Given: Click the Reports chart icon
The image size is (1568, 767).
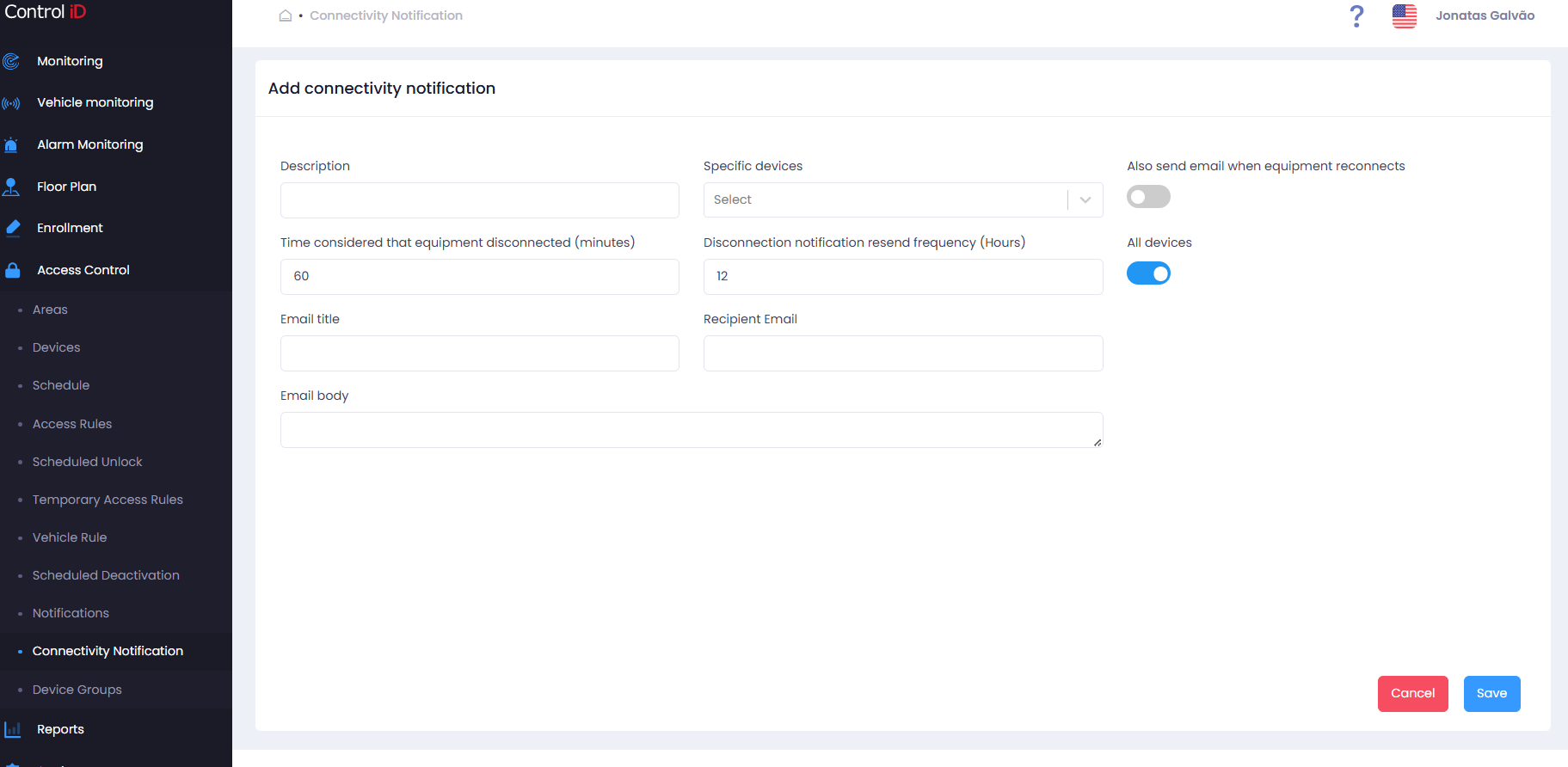Looking at the screenshot, I should [x=12, y=729].
